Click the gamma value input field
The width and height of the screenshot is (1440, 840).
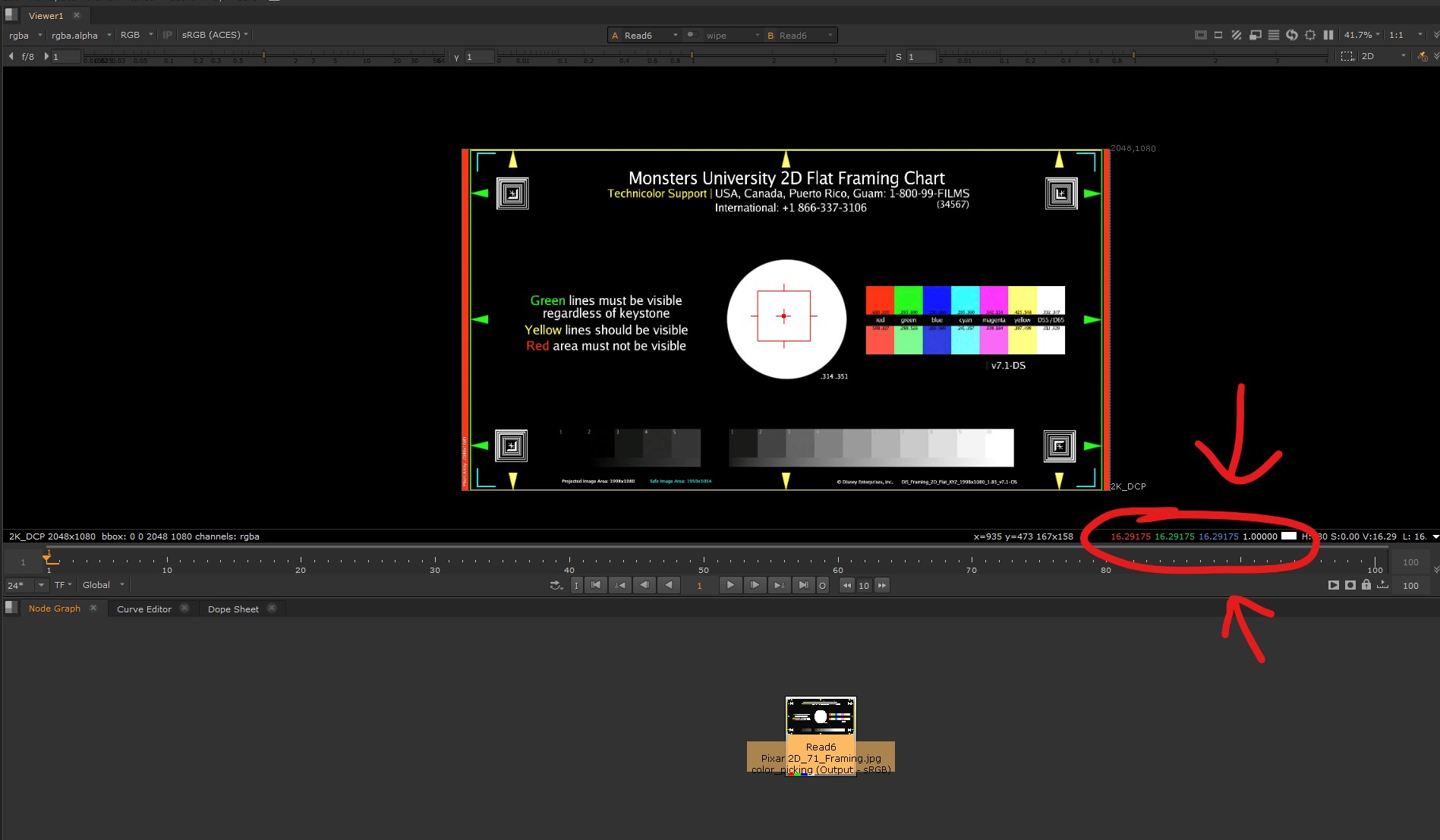(479, 56)
